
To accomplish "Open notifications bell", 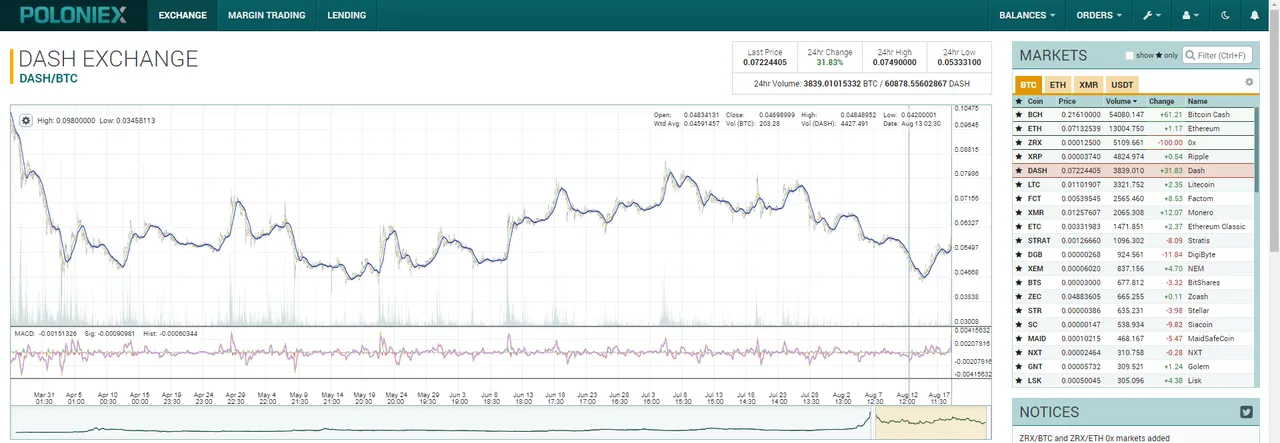I will tap(1255, 15).
